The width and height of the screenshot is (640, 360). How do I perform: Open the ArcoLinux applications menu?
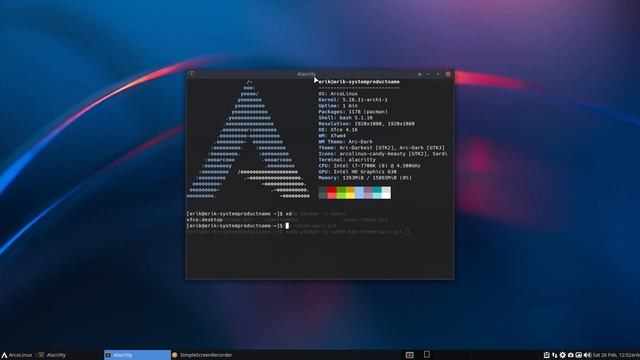pos(17,355)
